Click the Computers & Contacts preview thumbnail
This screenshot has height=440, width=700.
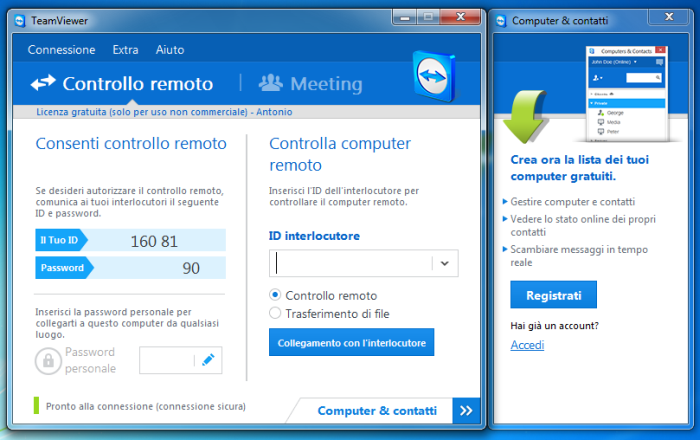click(x=627, y=94)
